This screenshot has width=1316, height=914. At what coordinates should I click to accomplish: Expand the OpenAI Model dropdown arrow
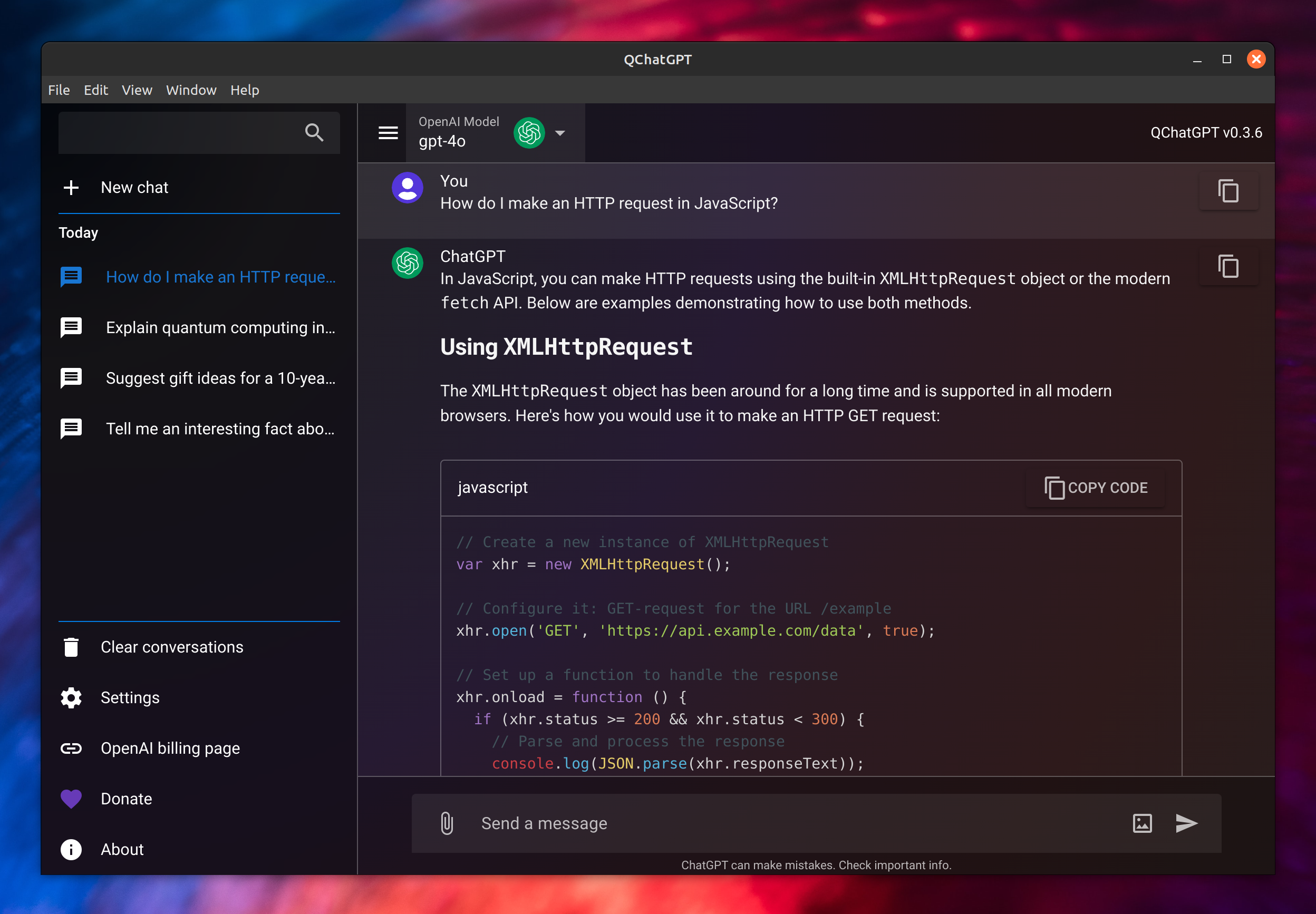560,133
